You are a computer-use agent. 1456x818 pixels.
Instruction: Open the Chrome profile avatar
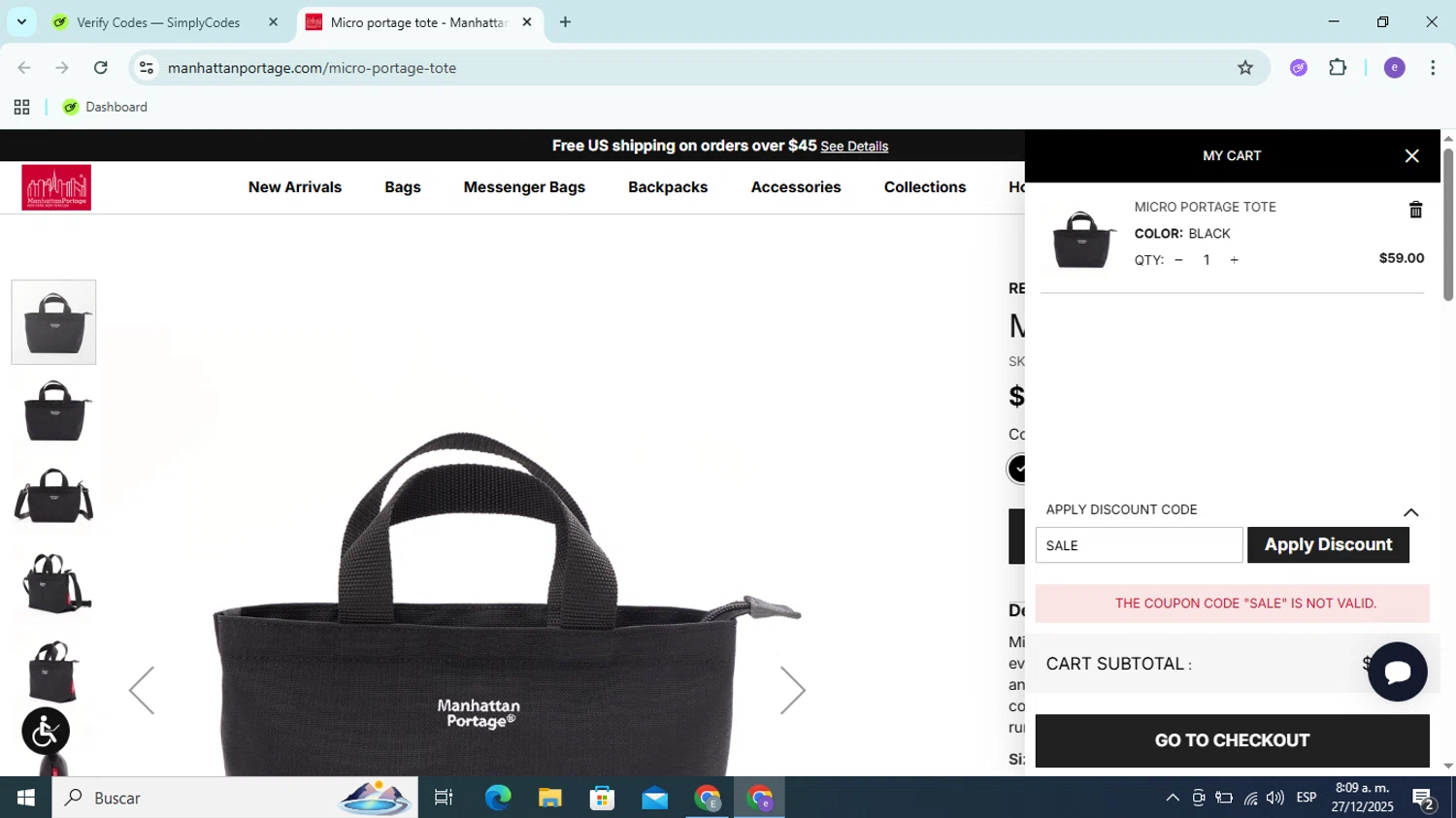pos(1394,68)
